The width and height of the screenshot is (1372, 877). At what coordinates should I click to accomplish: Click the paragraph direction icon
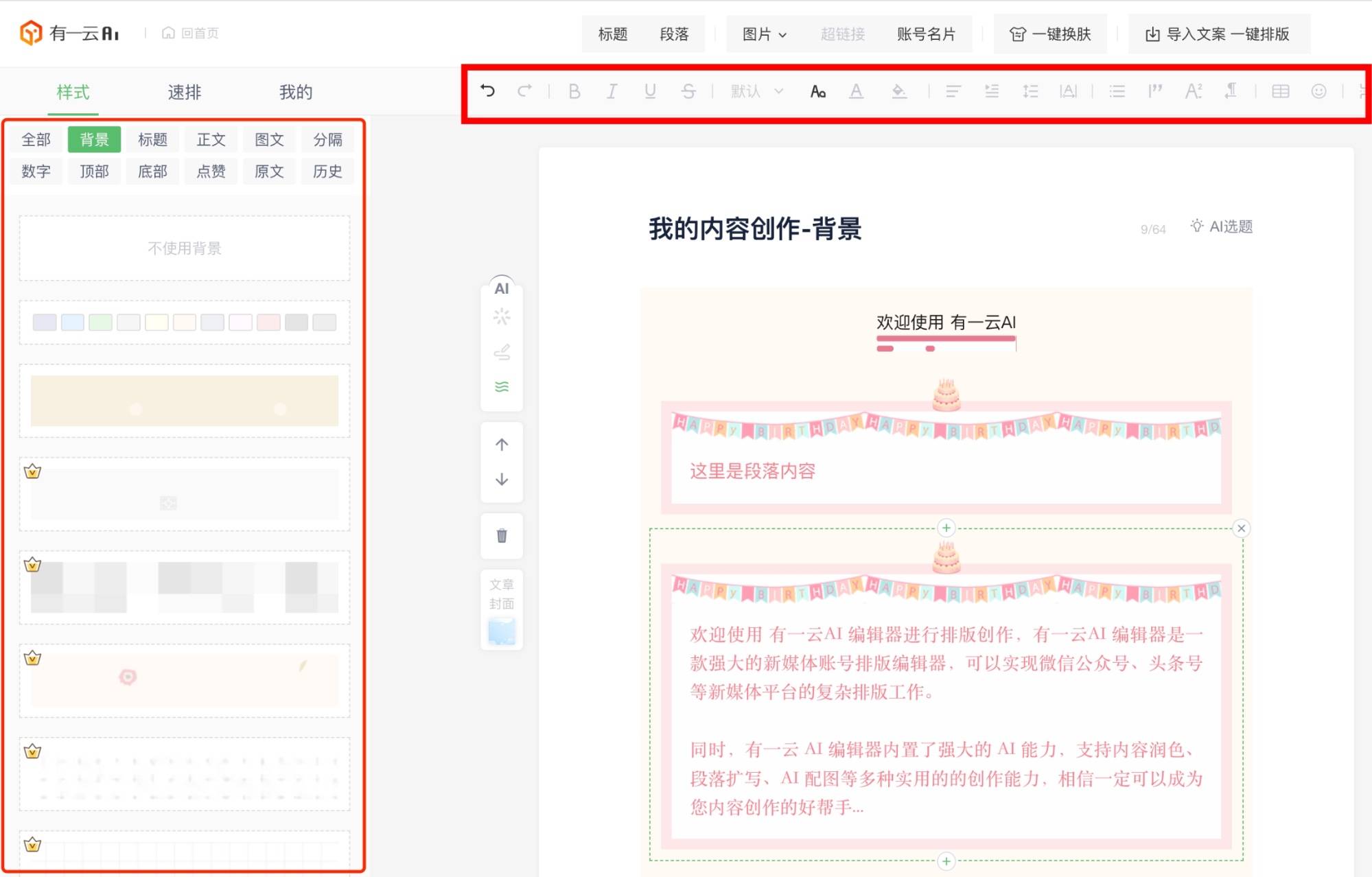tap(1231, 91)
